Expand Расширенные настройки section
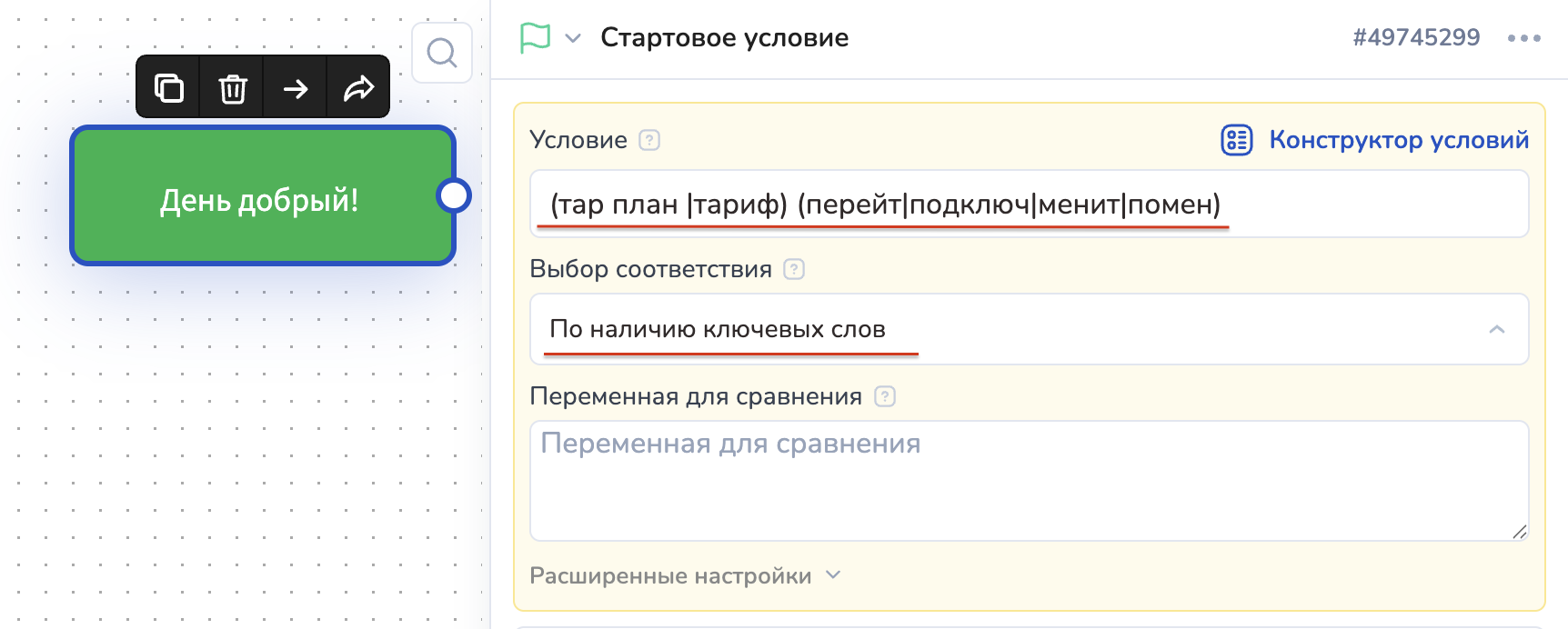Image resolution: width=1568 pixels, height=629 pixels. (x=686, y=576)
